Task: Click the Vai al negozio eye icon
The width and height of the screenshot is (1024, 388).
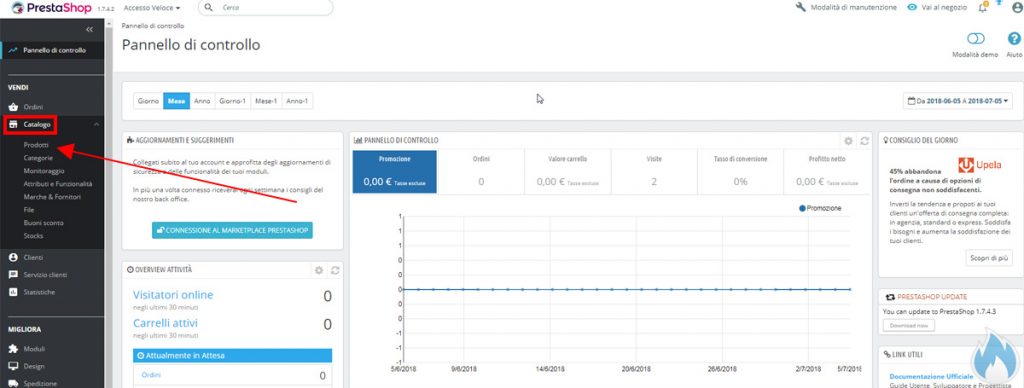Action: pyautogui.click(x=912, y=8)
